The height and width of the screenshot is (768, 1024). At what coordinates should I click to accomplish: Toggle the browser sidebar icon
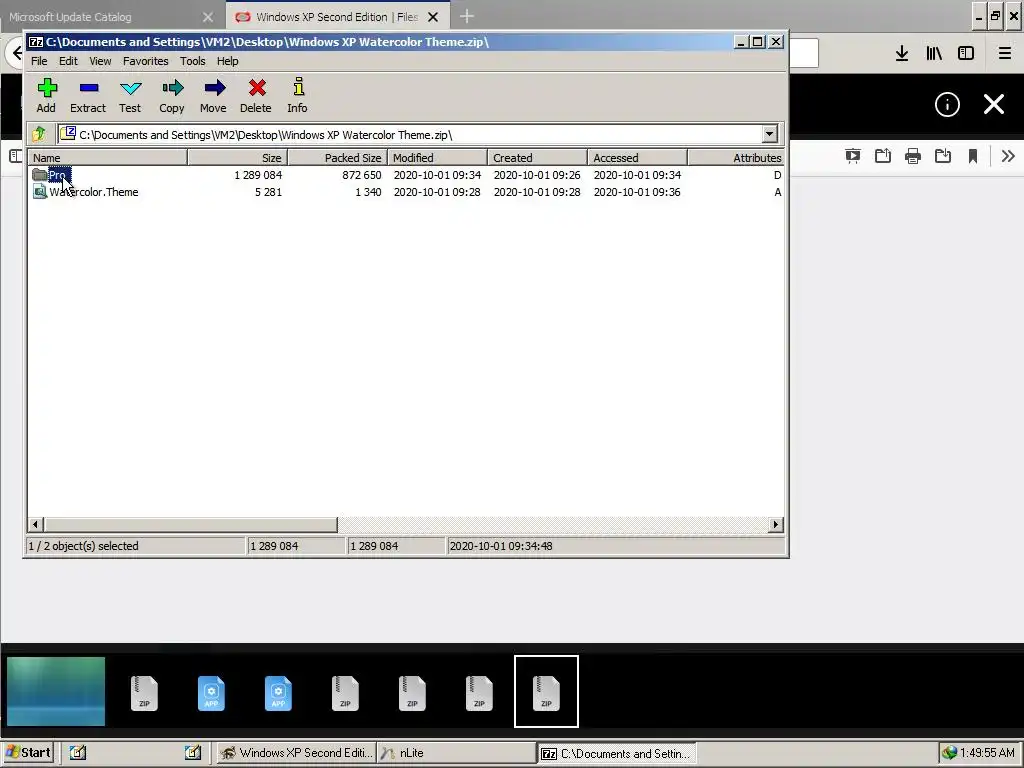[966, 53]
